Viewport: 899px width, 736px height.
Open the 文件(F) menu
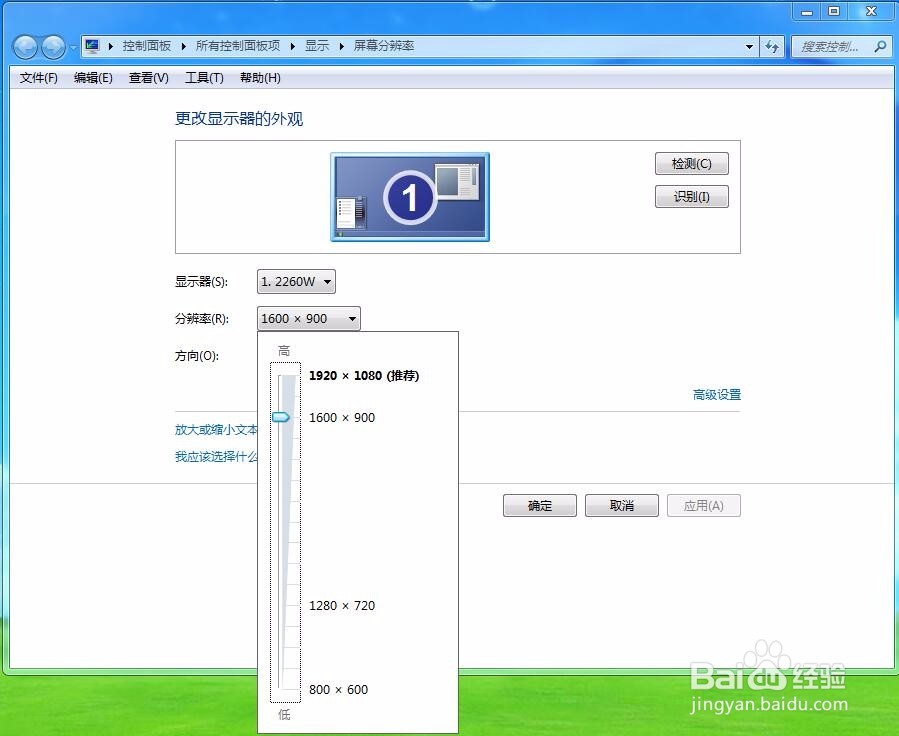coord(38,77)
